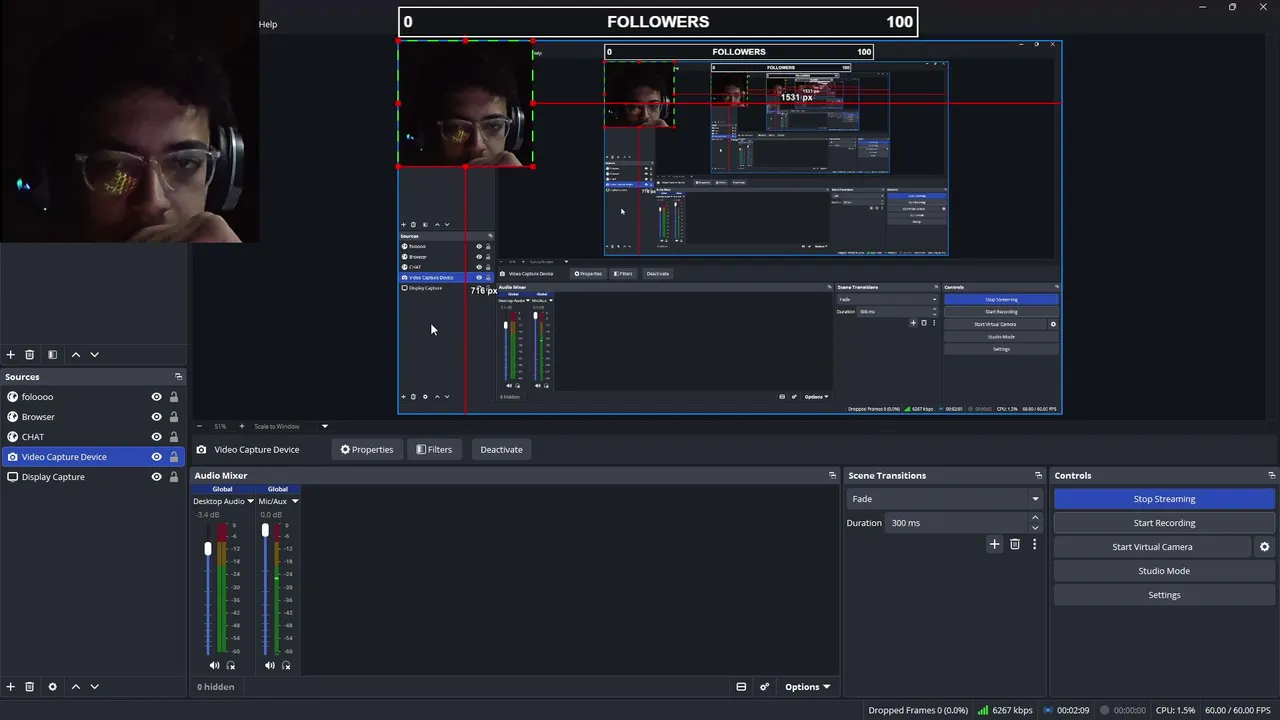The height and width of the screenshot is (720, 1280).
Task: Mute the Mic/Aux channel
Action: coord(269,665)
